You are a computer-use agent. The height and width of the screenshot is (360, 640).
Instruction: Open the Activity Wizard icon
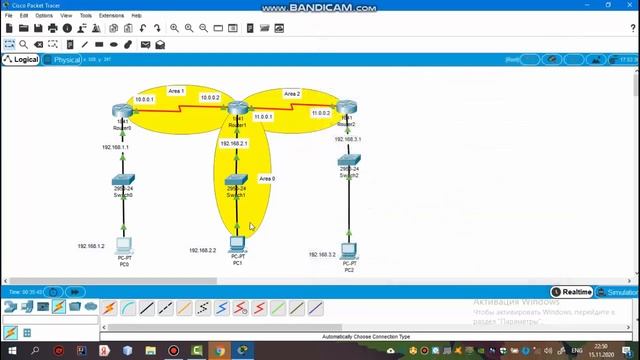click(x=82, y=28)
